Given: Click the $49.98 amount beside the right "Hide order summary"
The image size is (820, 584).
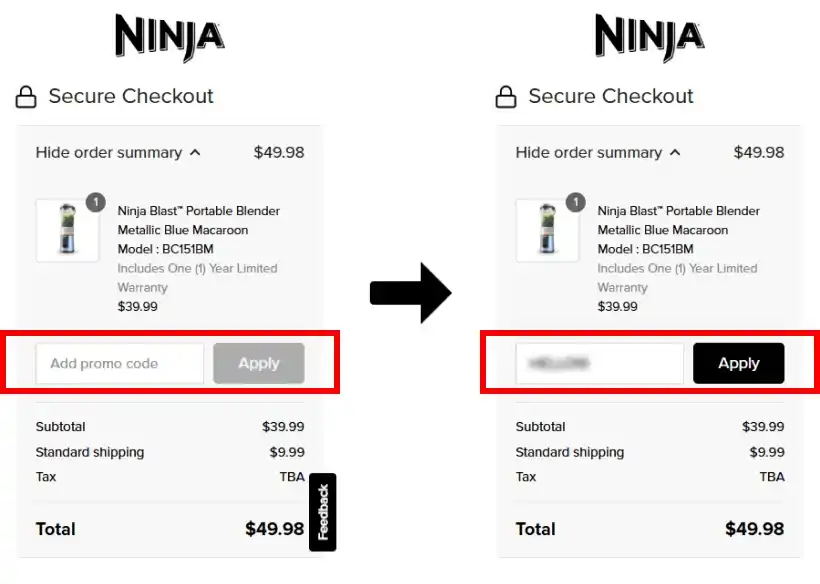Looking at the screenshot, I should pos(758,153).
